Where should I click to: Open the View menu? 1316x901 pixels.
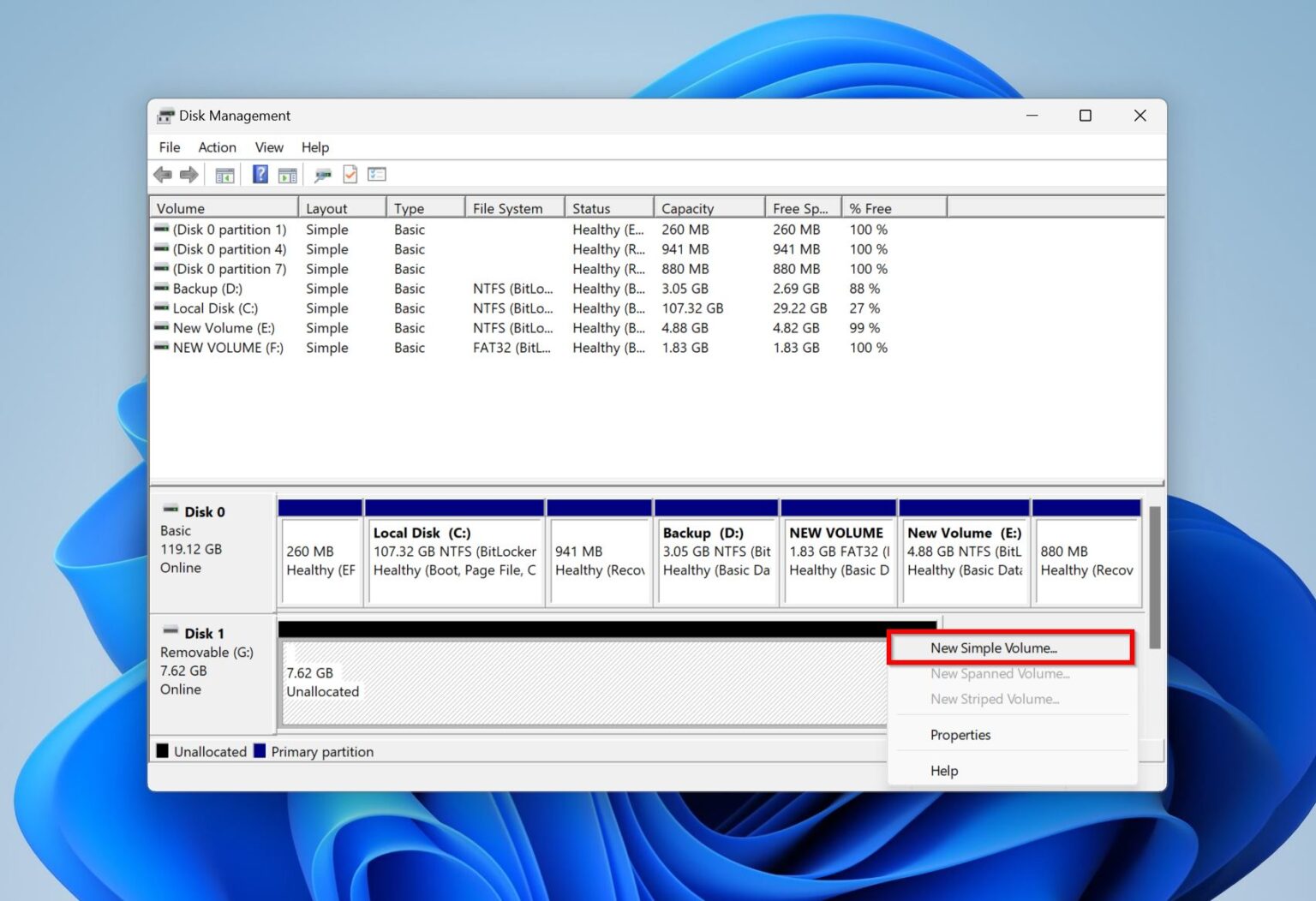click(268, 146)
